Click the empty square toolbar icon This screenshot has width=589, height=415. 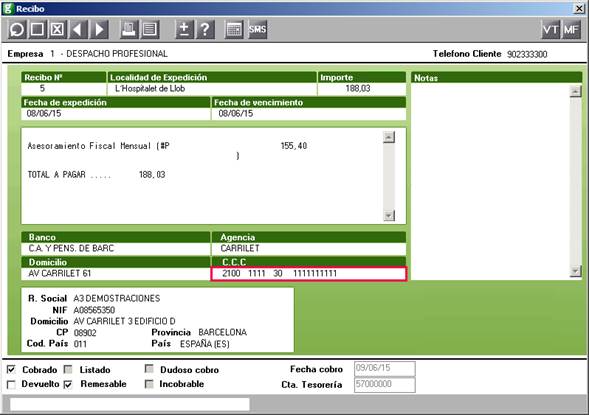(x=37, y=29)
